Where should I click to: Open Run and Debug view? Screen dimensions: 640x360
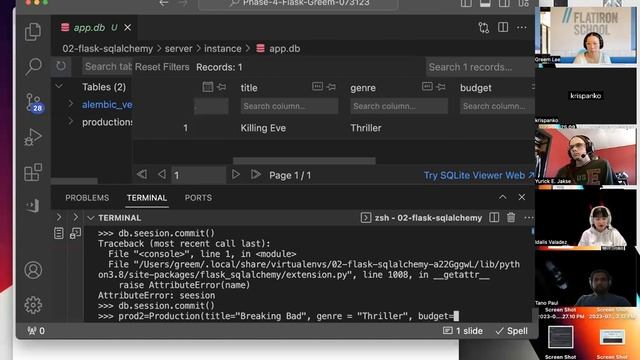pos(33,137)
